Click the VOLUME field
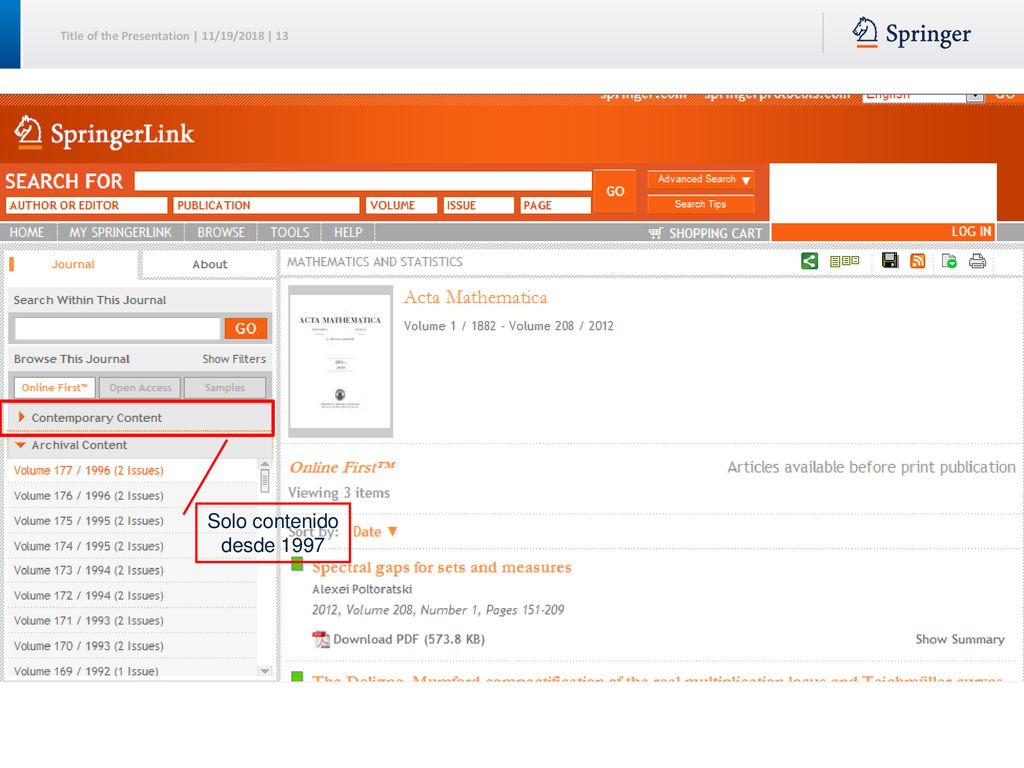This screenshot has height=768, width=1024. point(401,205)
